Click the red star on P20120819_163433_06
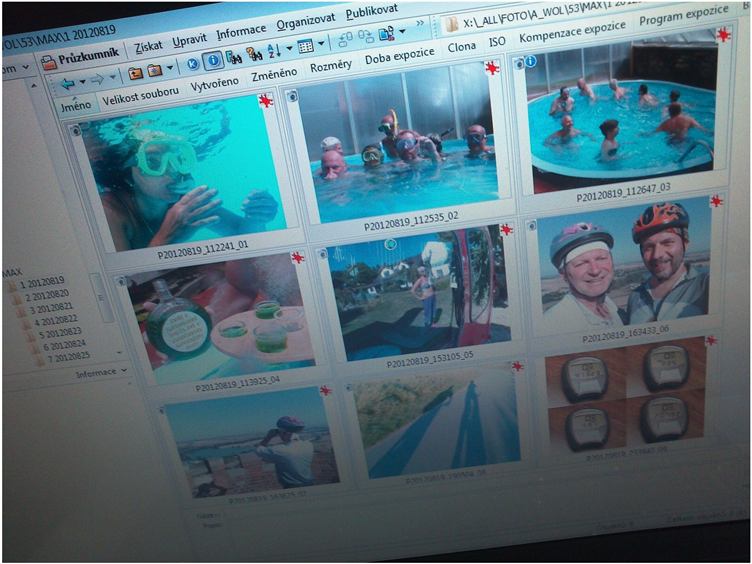The image size is (752, 564). (x=716, y=201)
